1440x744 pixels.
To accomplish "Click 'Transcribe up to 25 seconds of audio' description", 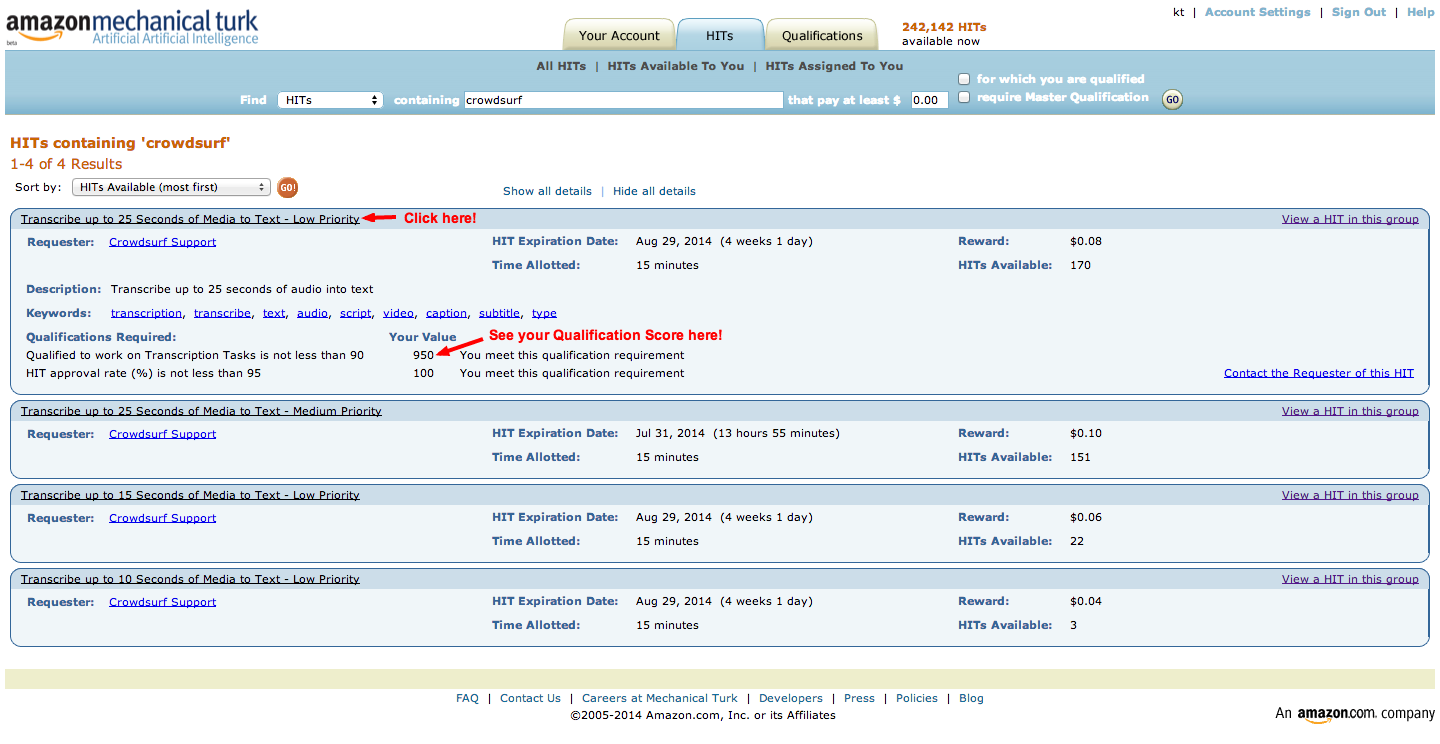I will [242, 289].
